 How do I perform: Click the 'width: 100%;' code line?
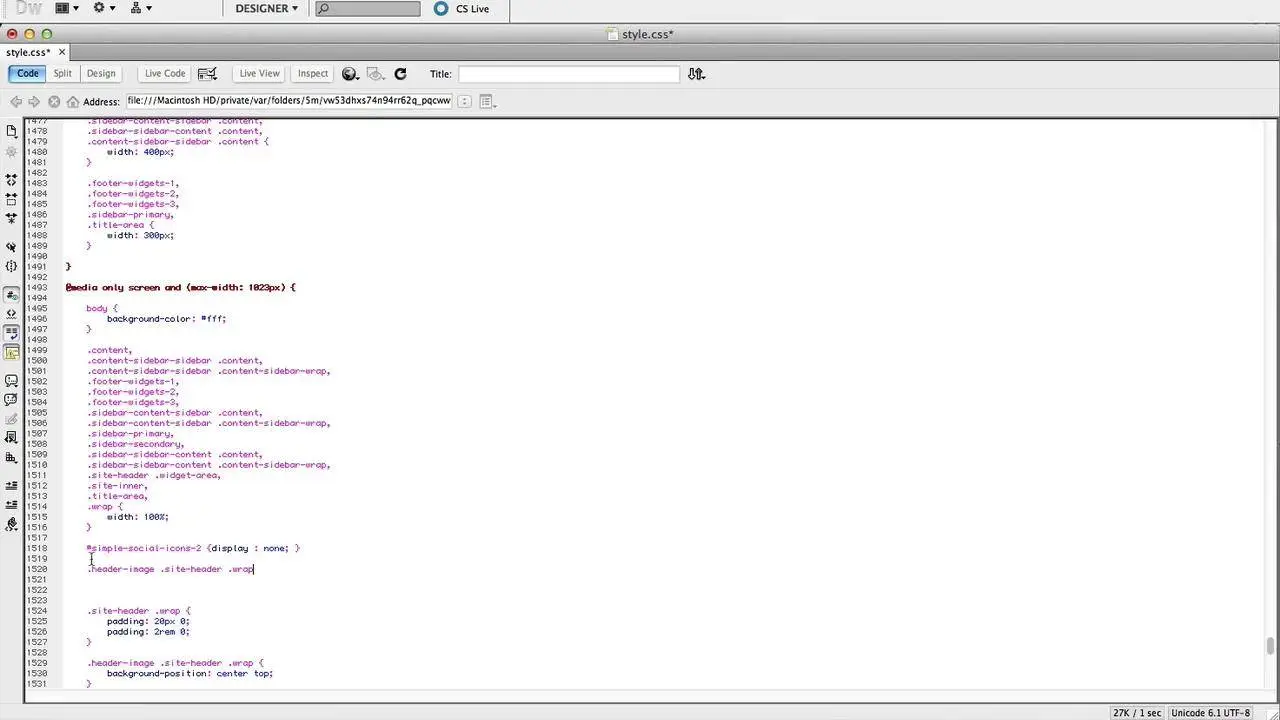tap(138, 517)
